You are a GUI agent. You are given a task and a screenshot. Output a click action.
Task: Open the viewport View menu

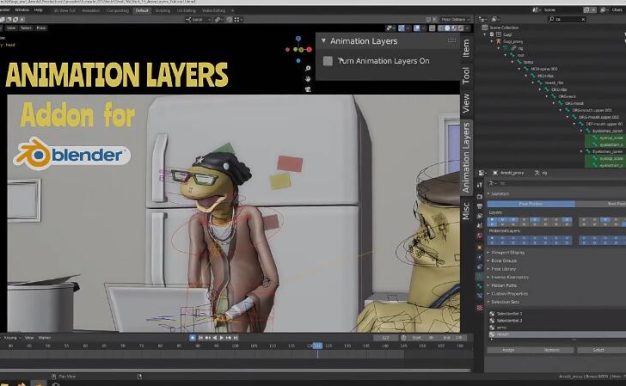[11, 28]
